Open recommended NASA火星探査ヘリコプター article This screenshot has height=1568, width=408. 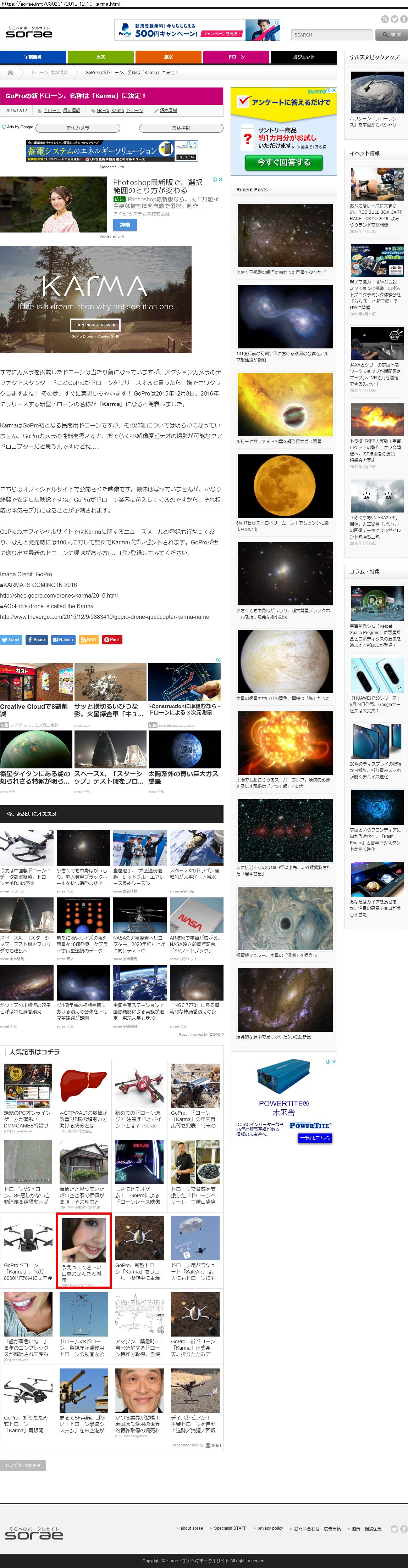(139, 929)
